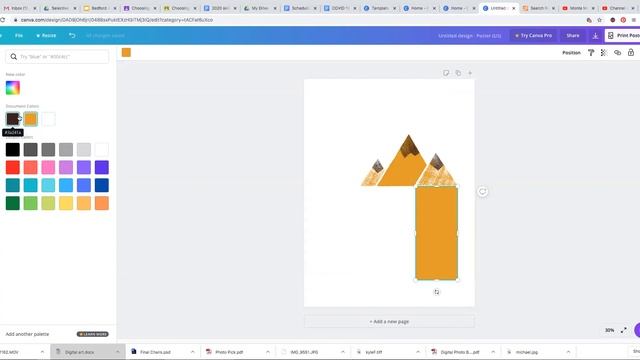Viewport: 640px width, 360px height.
Task: Open the selected element's orange fill color
Action: 126,52
